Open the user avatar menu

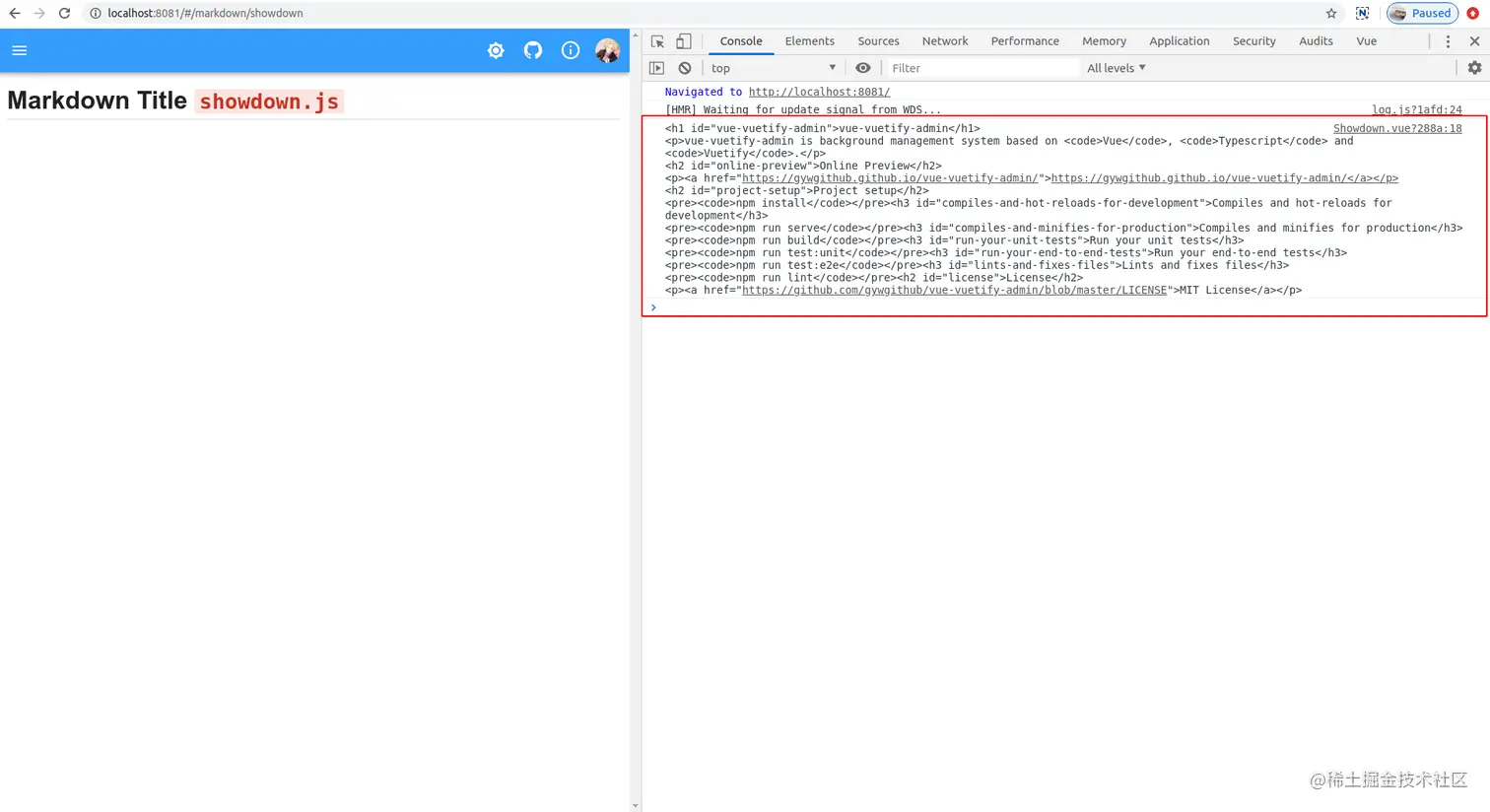point(607,50)
